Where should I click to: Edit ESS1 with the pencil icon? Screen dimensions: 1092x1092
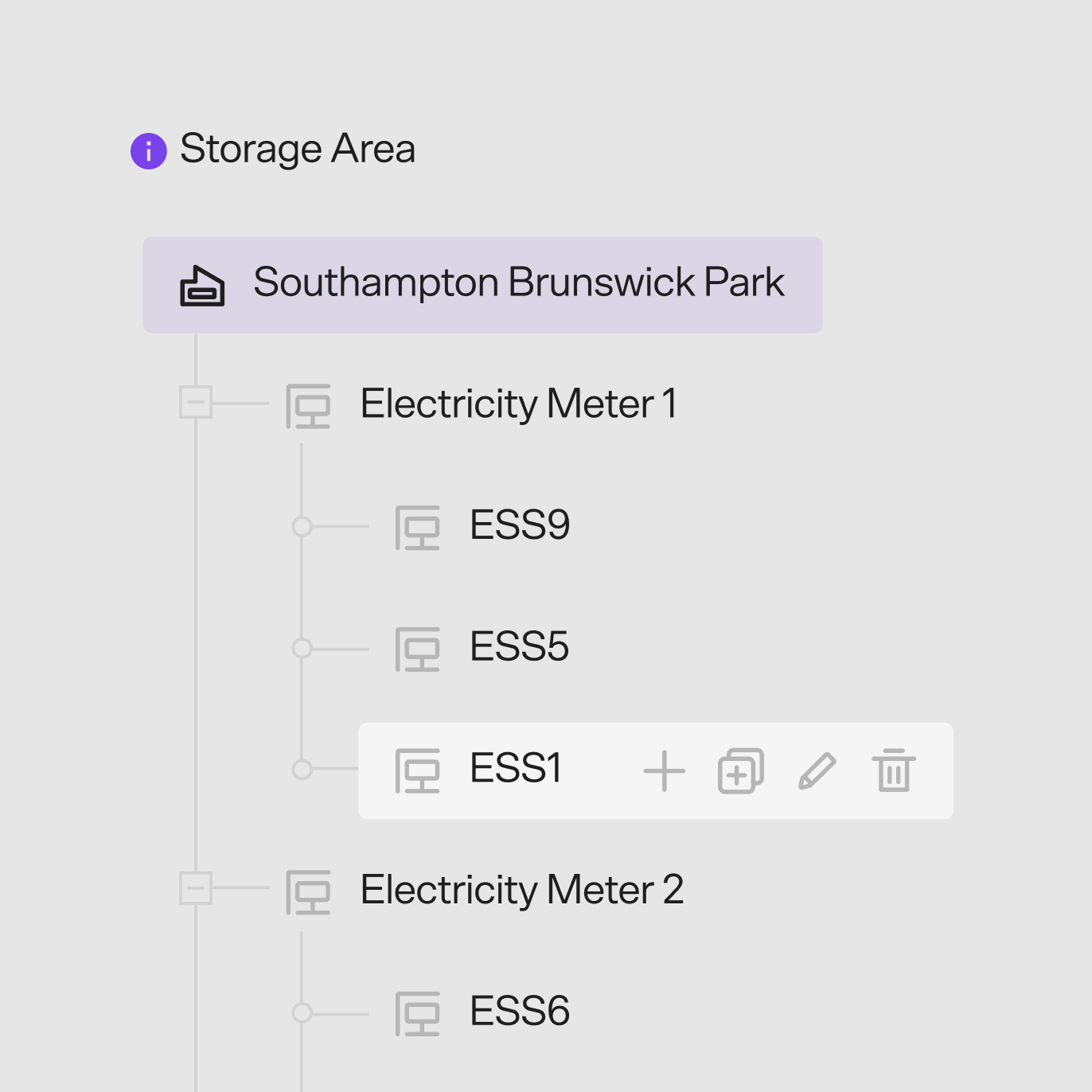point(817,771)
